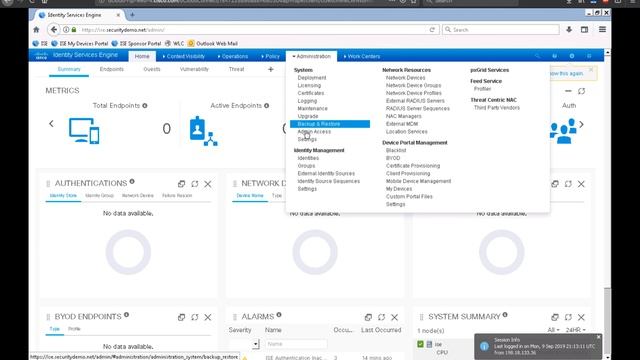Add a new dashboard tab with plus icon
This screenshot has height=360, width=640.
(x=271, y=69)
